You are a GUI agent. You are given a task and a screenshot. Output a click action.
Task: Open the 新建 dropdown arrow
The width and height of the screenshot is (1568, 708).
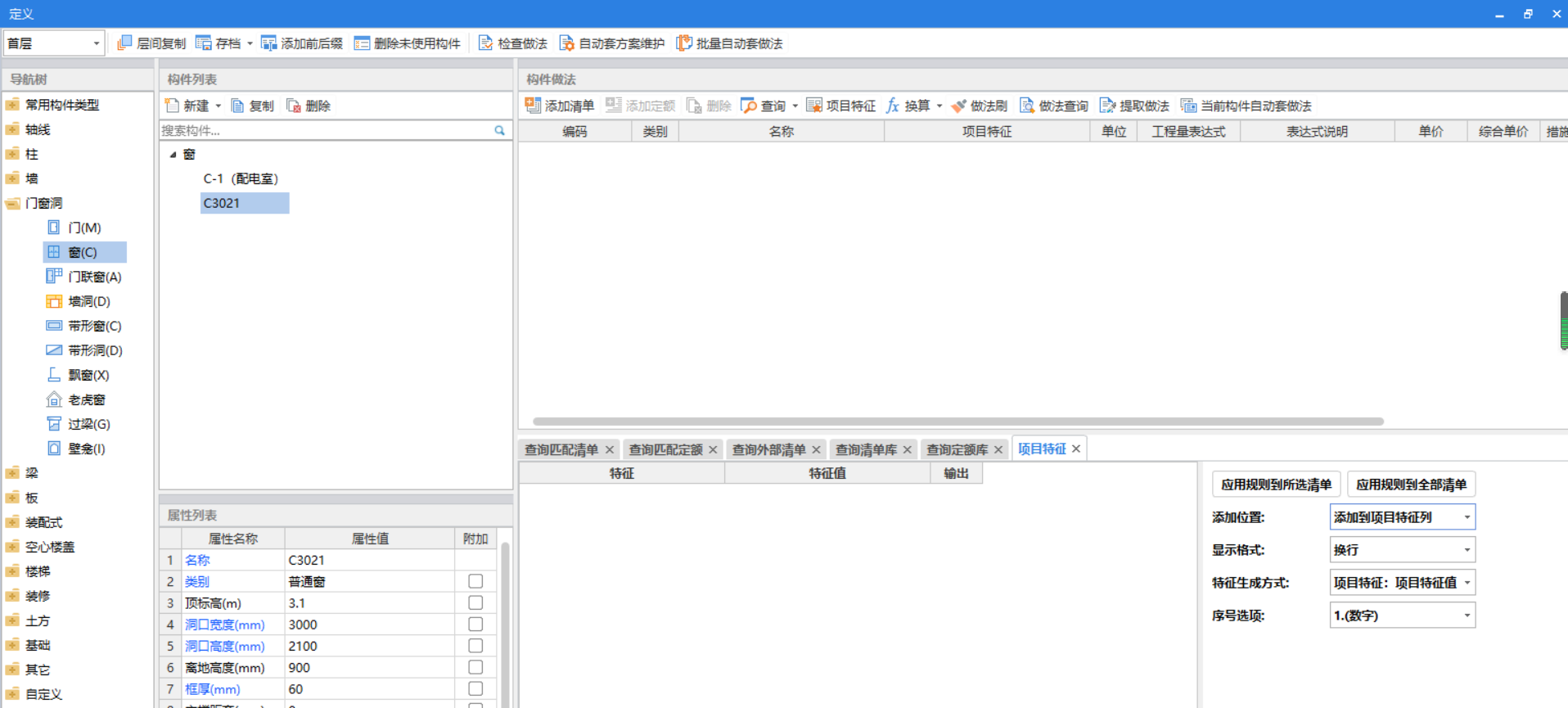219,106
